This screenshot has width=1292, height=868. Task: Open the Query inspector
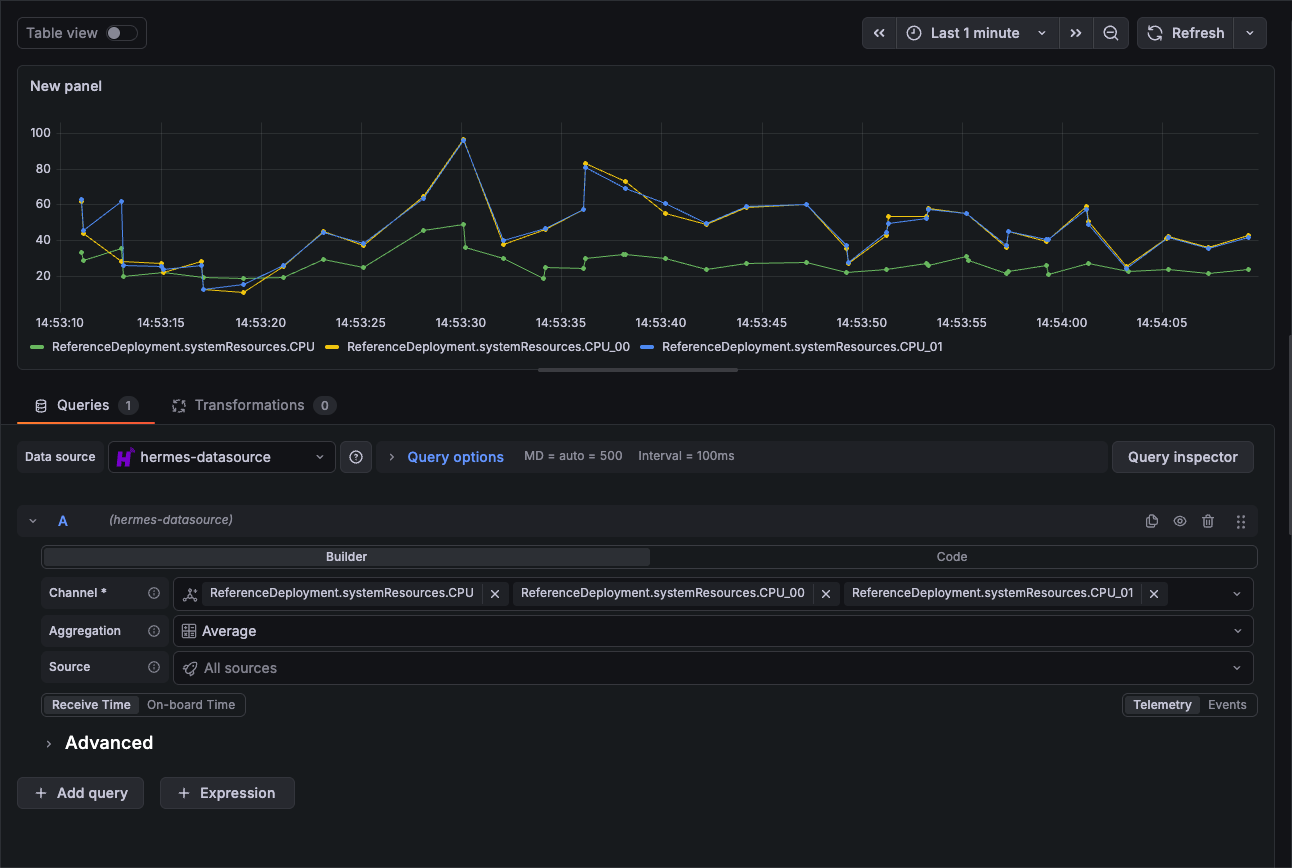pos(1183,457)
